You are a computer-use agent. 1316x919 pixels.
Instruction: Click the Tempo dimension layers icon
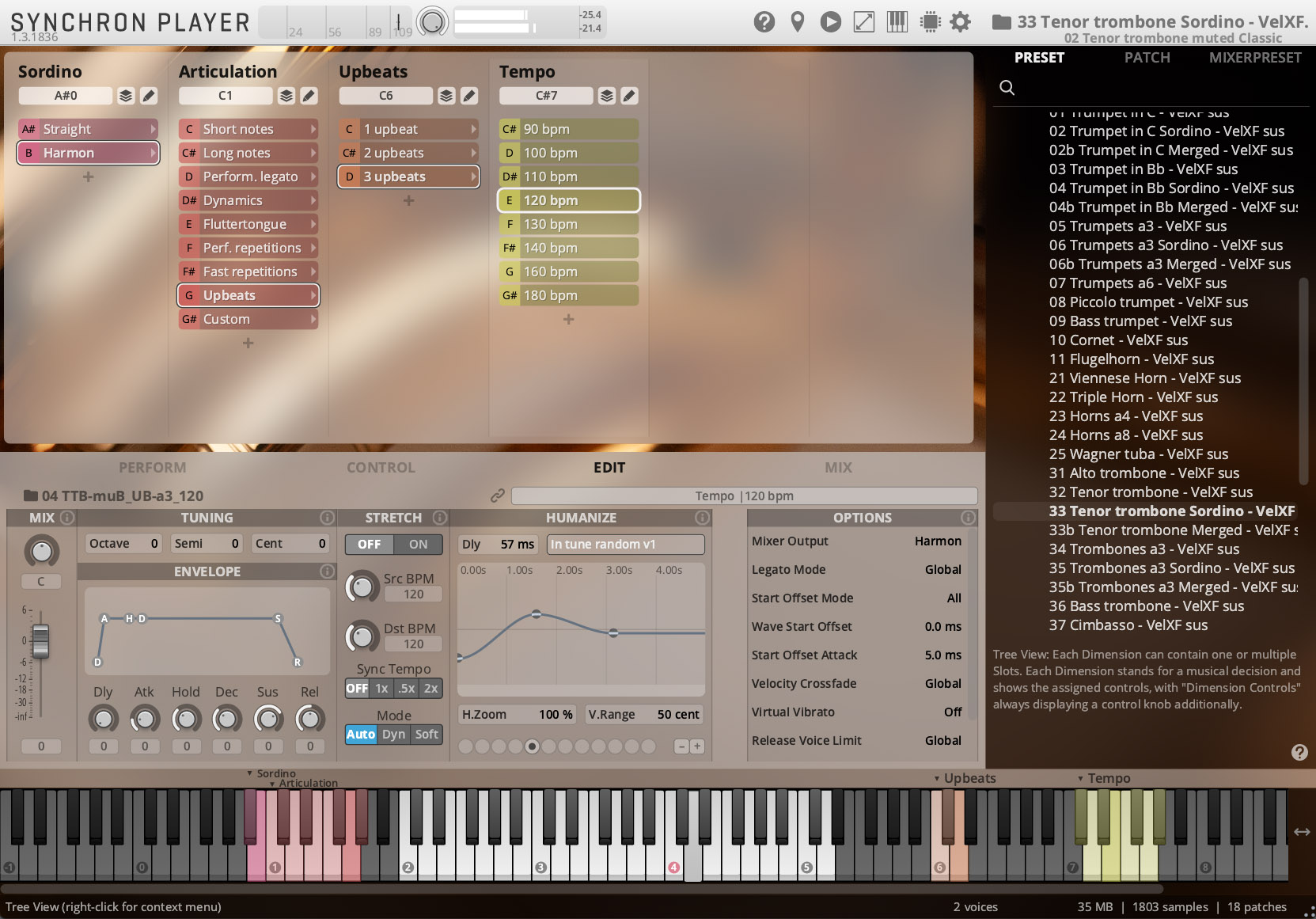click(607, 96)
